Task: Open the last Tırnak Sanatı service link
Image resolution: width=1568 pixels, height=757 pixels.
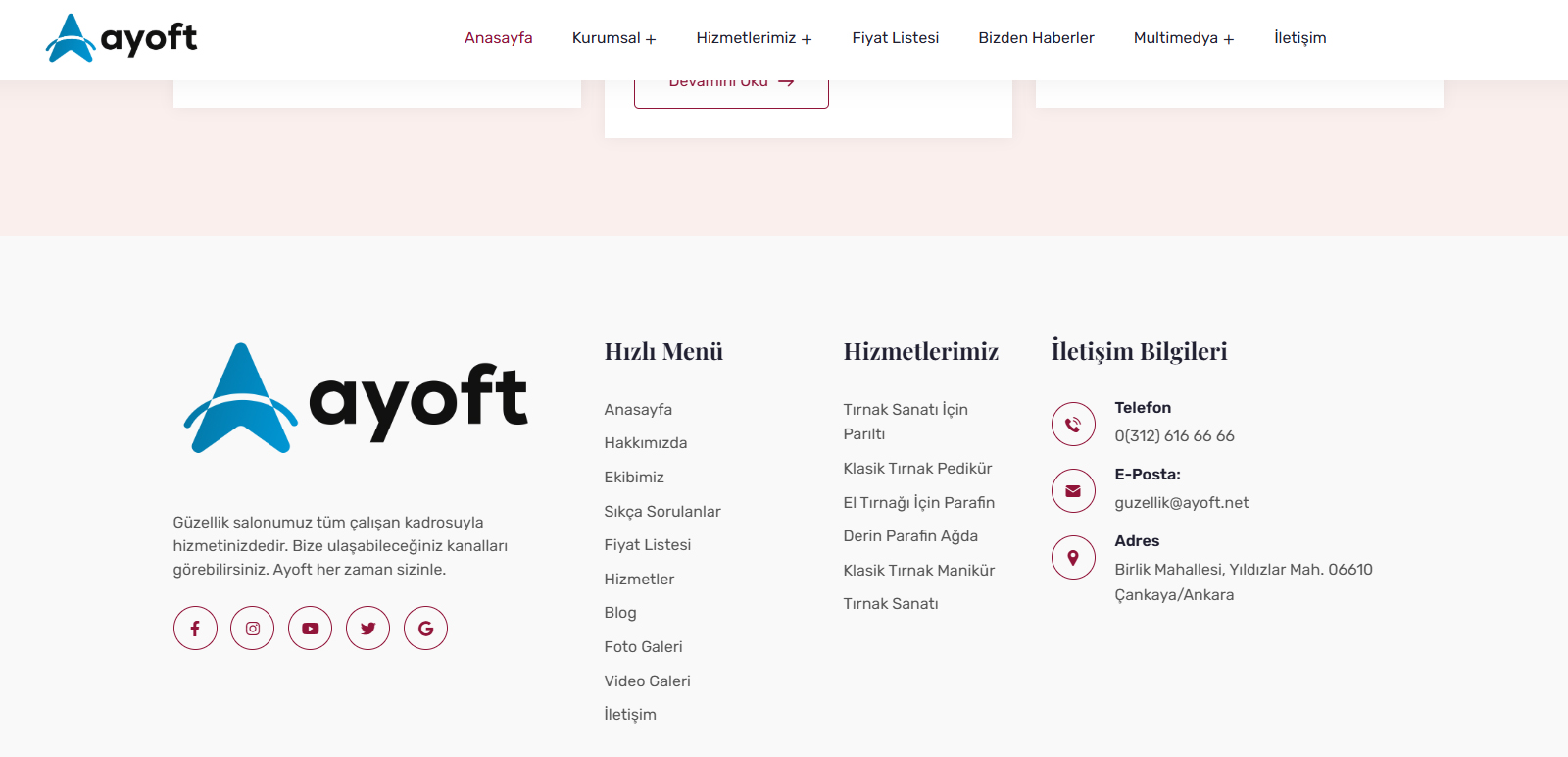Action: pos(891,604)
